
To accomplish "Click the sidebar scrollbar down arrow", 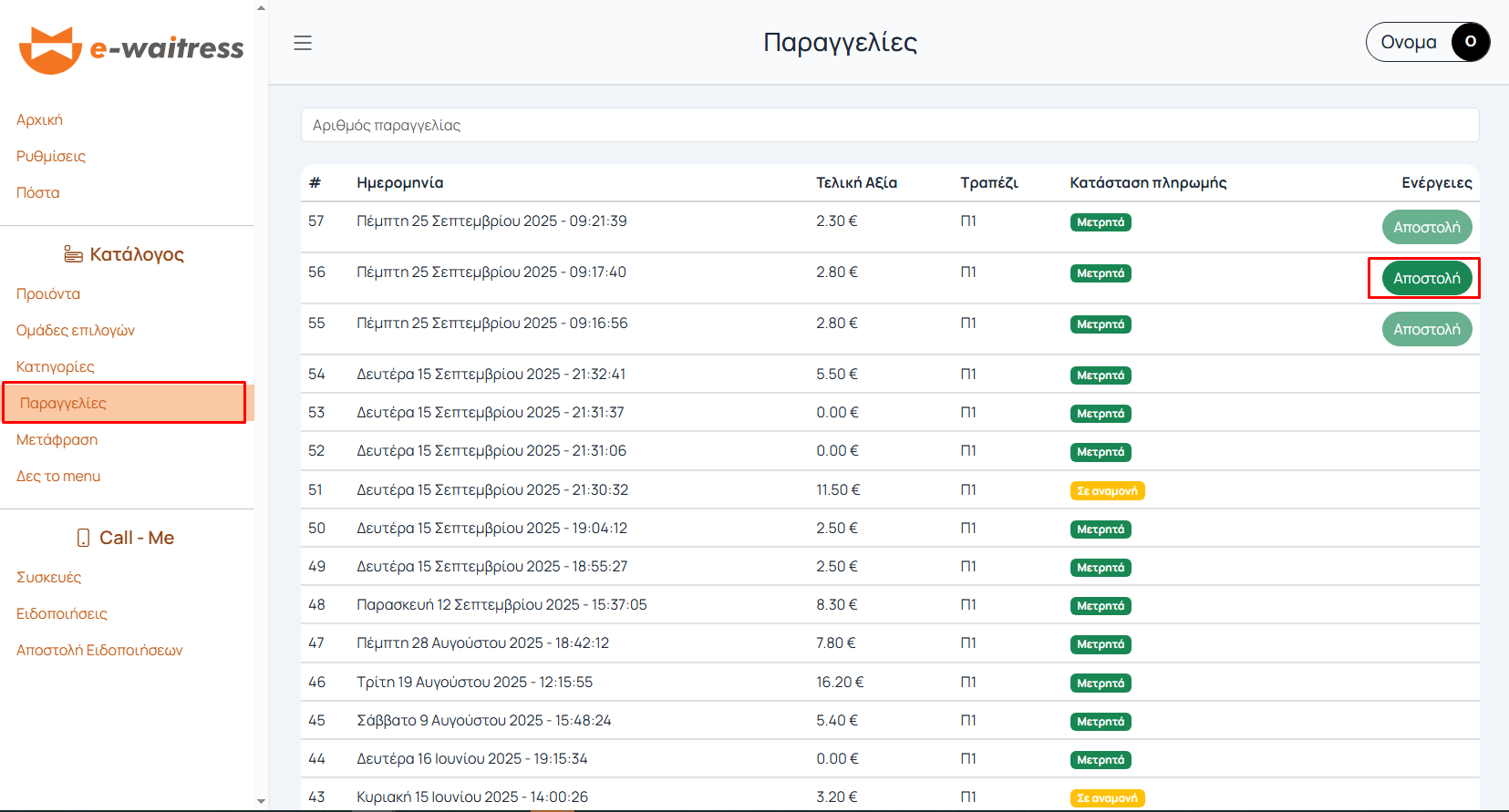I will click(262, 802).
